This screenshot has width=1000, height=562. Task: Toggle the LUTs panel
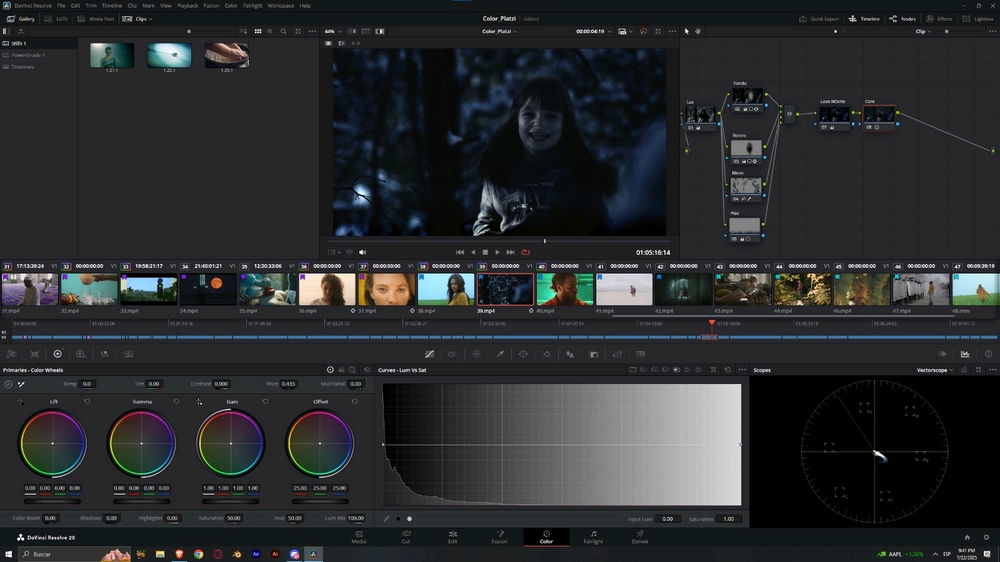(56, 18)
